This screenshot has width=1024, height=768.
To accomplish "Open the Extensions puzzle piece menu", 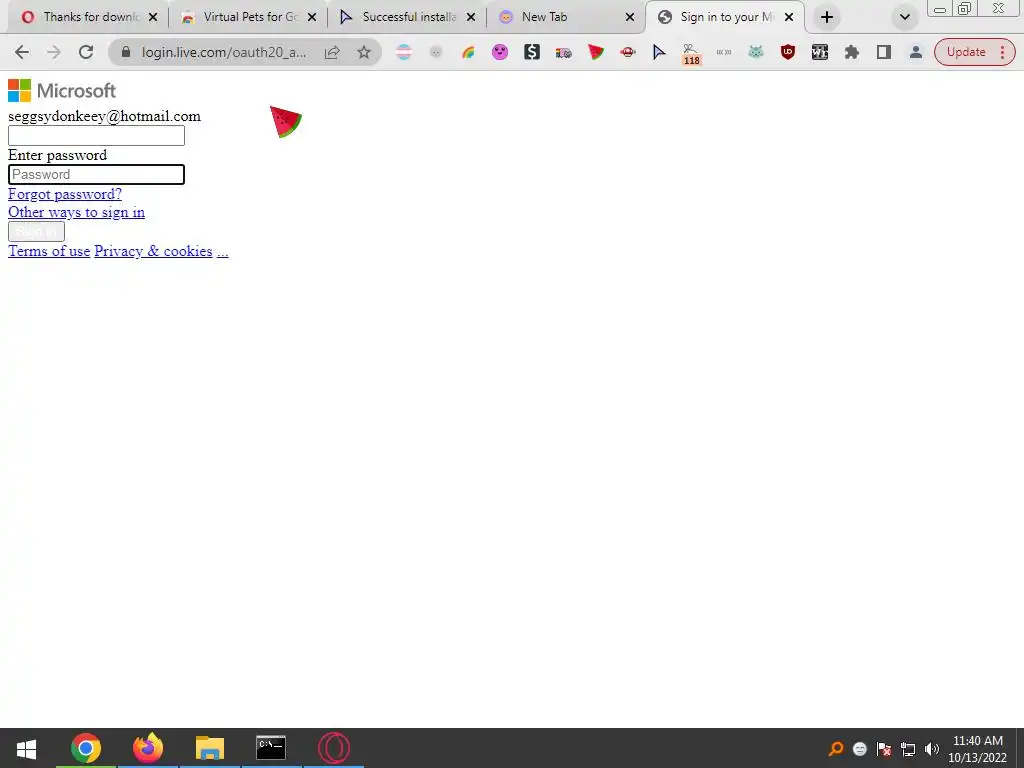I will 852,52.
